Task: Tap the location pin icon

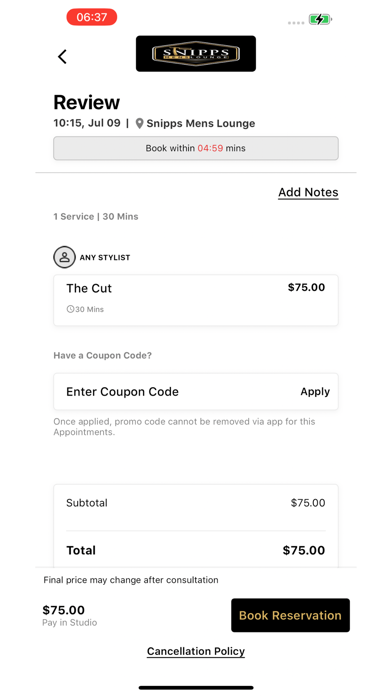Action: coord(139,123)
